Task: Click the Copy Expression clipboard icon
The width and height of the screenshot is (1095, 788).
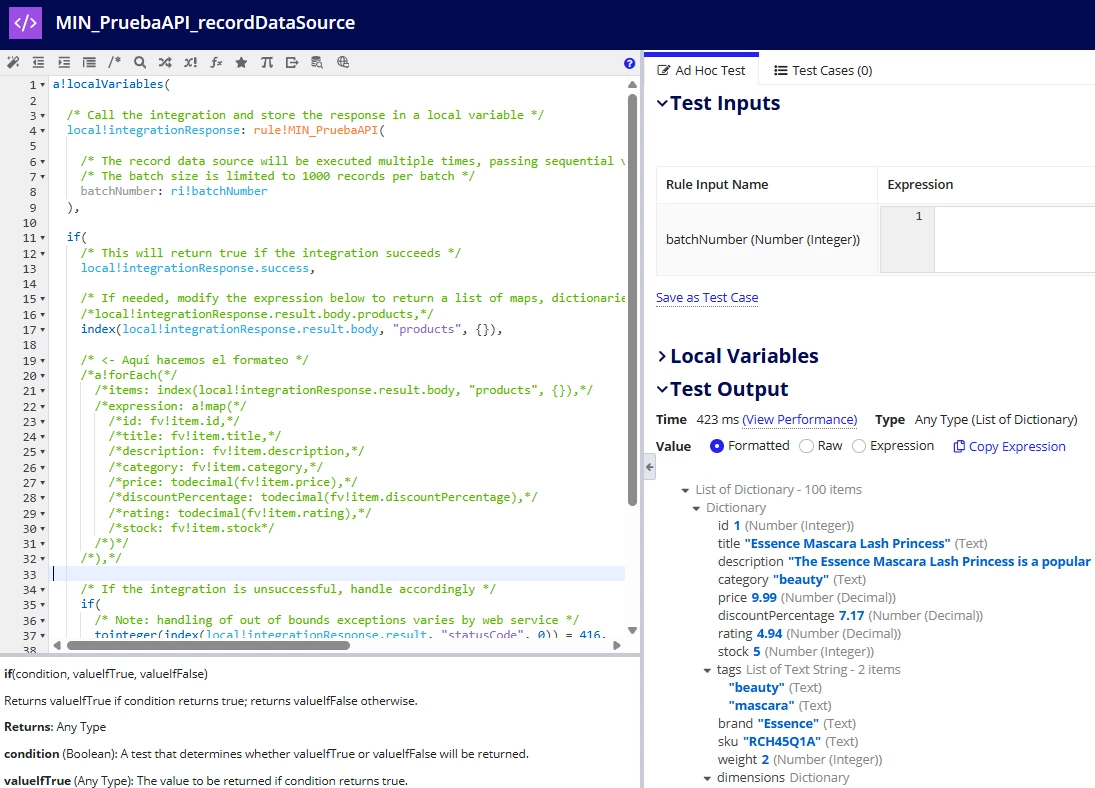Action: tap(959, 446)
